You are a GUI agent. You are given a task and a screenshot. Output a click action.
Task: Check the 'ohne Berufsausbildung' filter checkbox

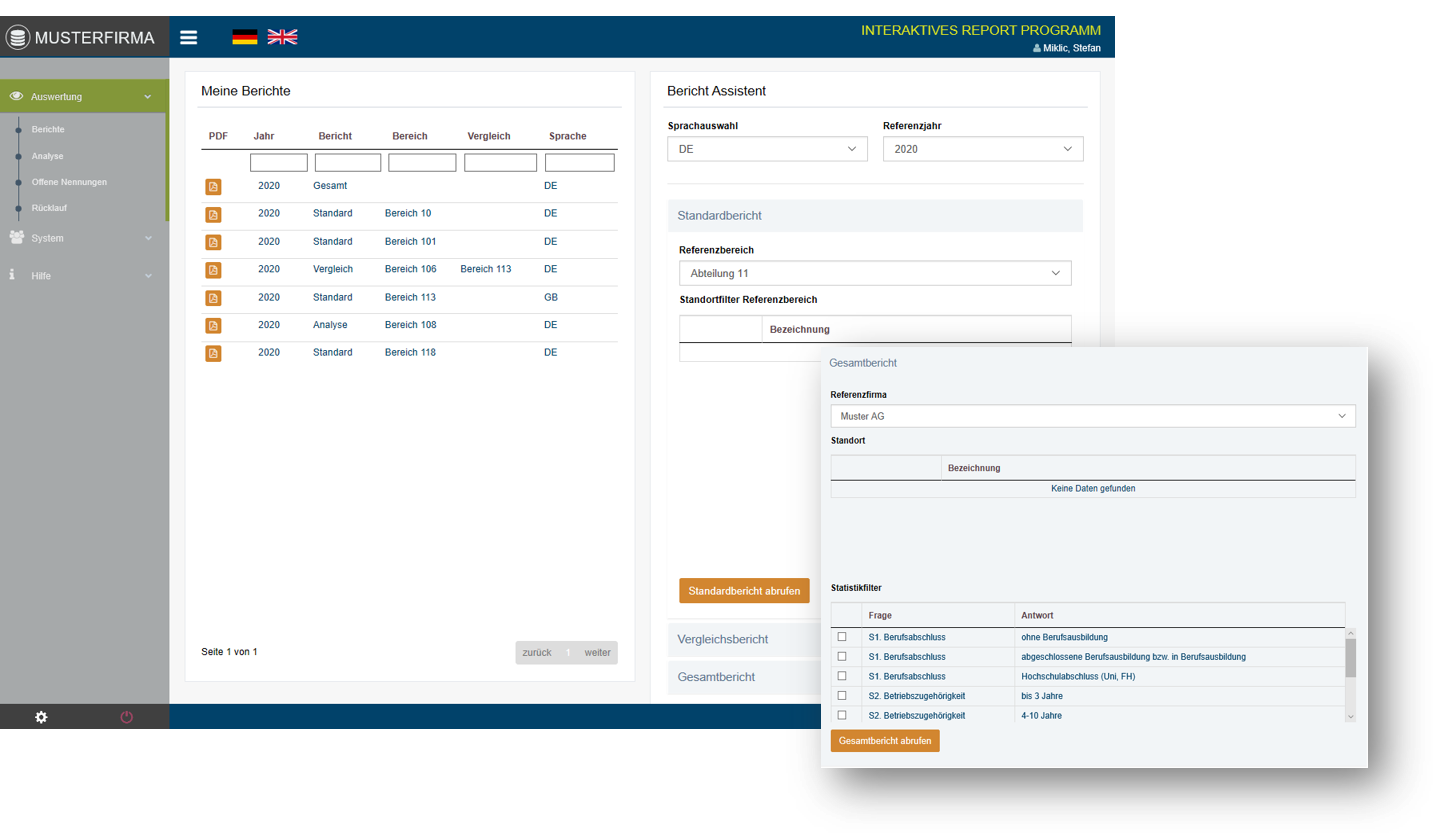point(842,637)
